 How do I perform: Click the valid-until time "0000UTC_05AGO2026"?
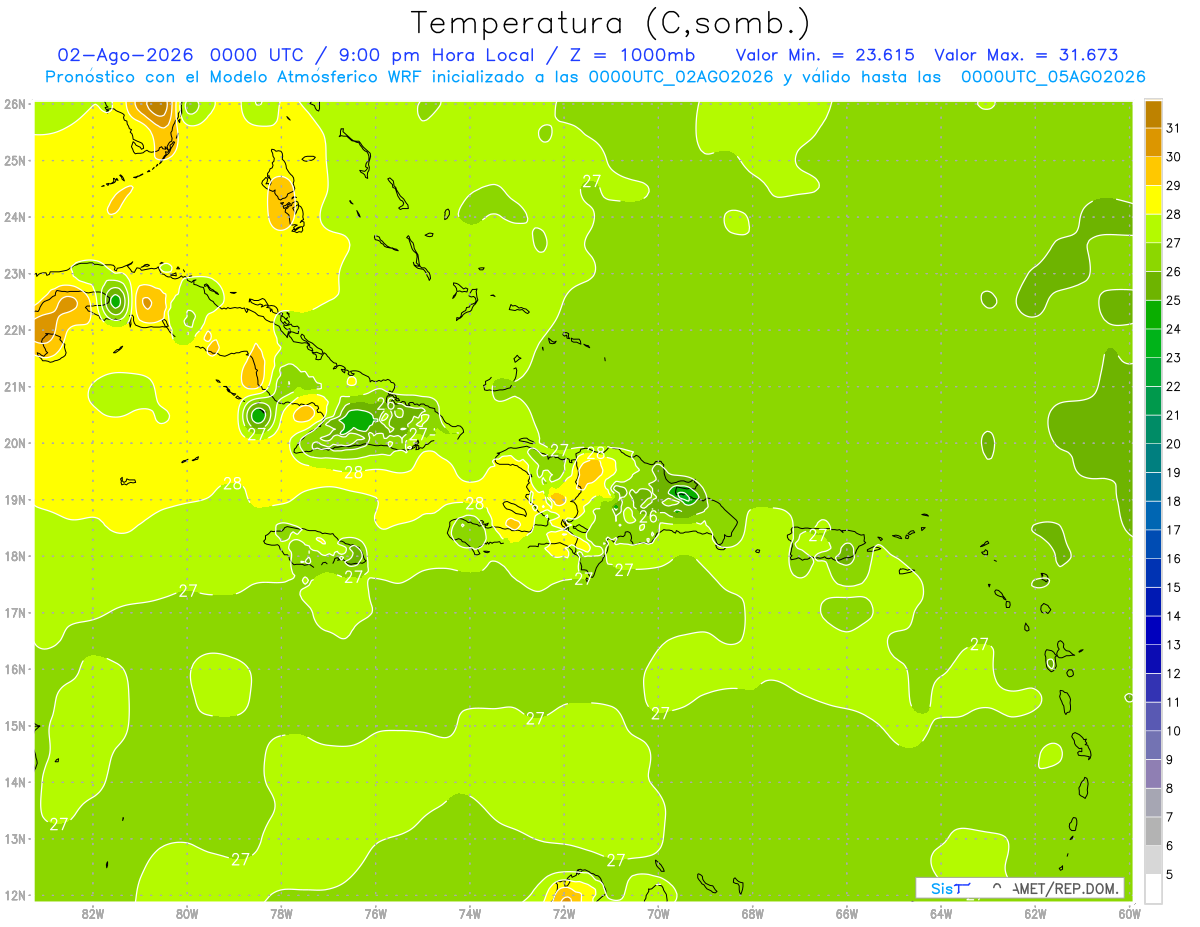pyautogui.click(x=1053, y=77)
